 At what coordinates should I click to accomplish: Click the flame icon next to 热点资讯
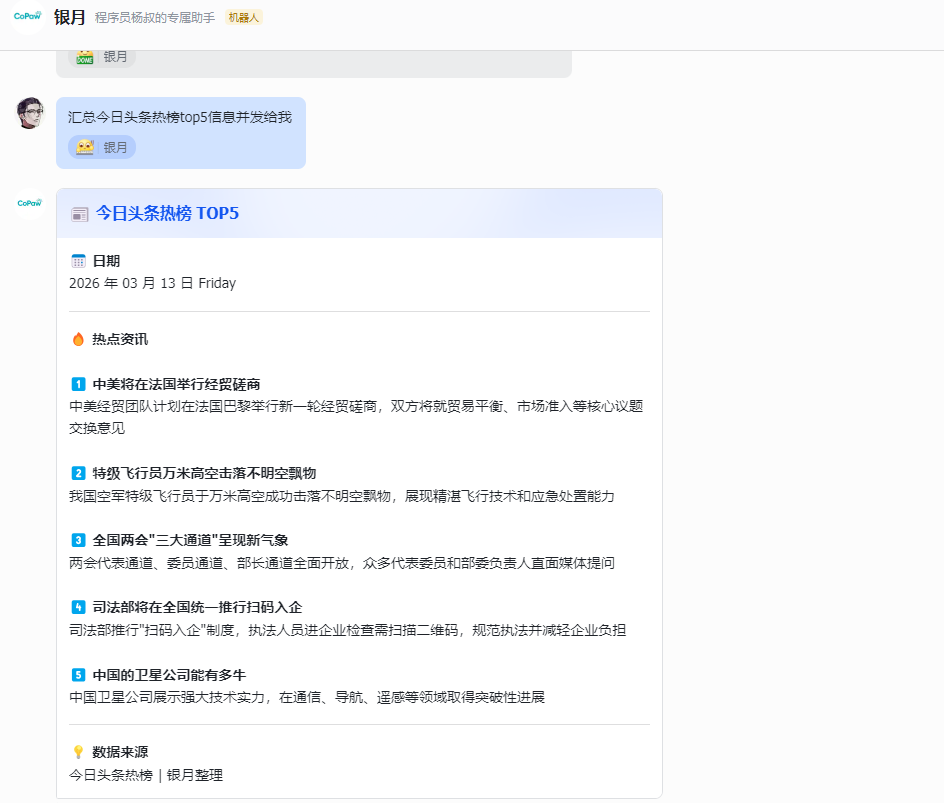[78, 339]
